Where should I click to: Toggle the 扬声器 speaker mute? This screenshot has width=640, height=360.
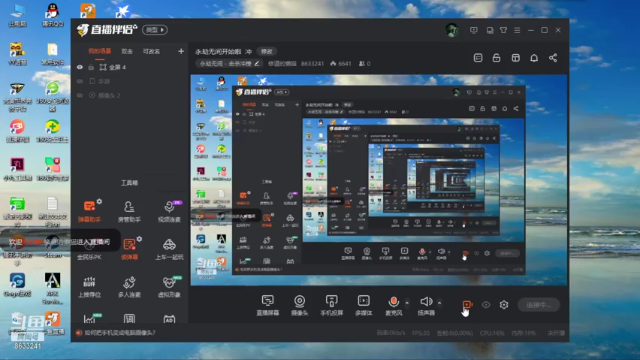426,305
